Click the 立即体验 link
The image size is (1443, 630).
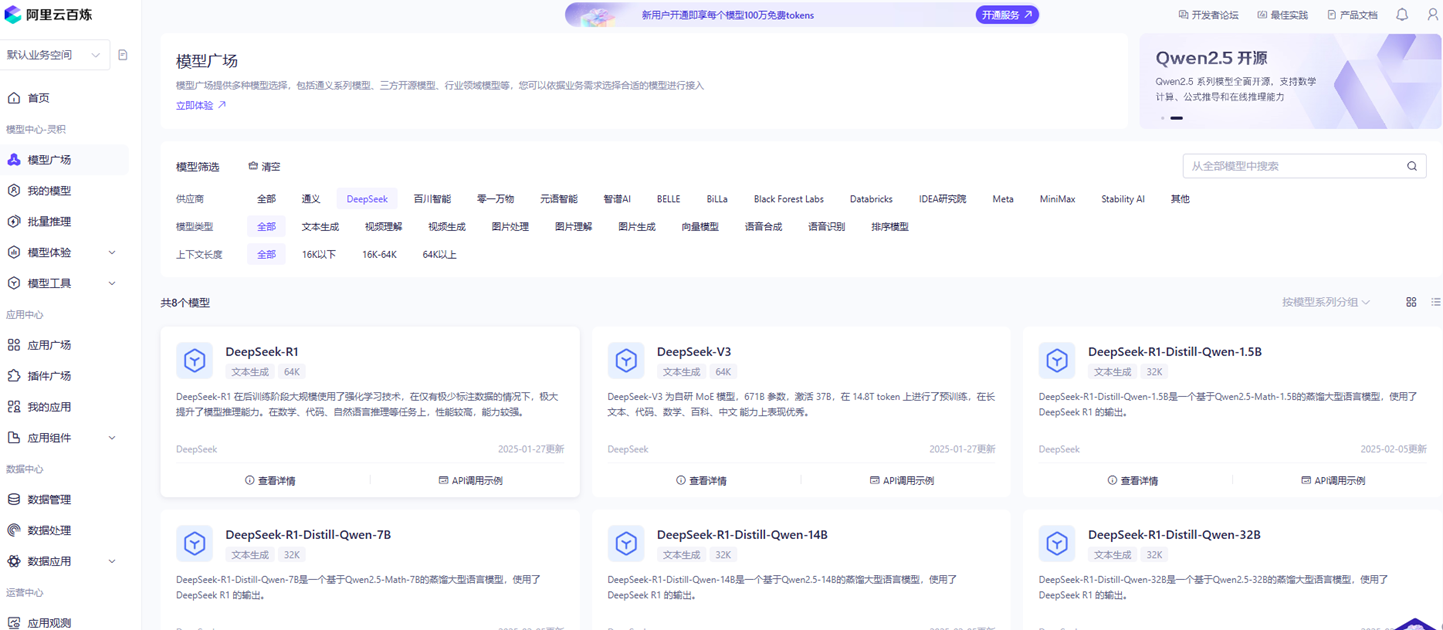(x=201, y=105)
